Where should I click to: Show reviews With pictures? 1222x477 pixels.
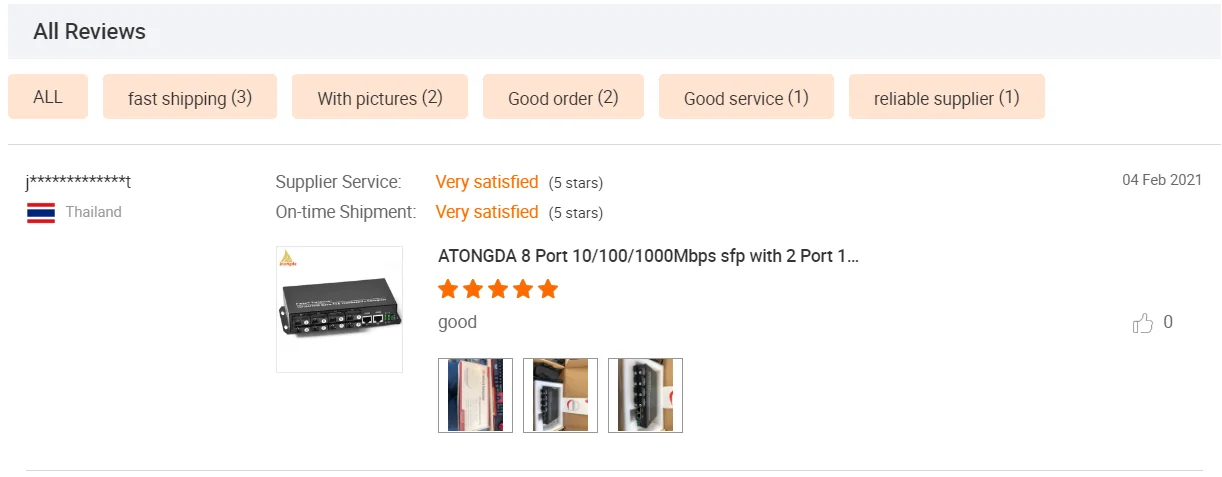(380, 98)
